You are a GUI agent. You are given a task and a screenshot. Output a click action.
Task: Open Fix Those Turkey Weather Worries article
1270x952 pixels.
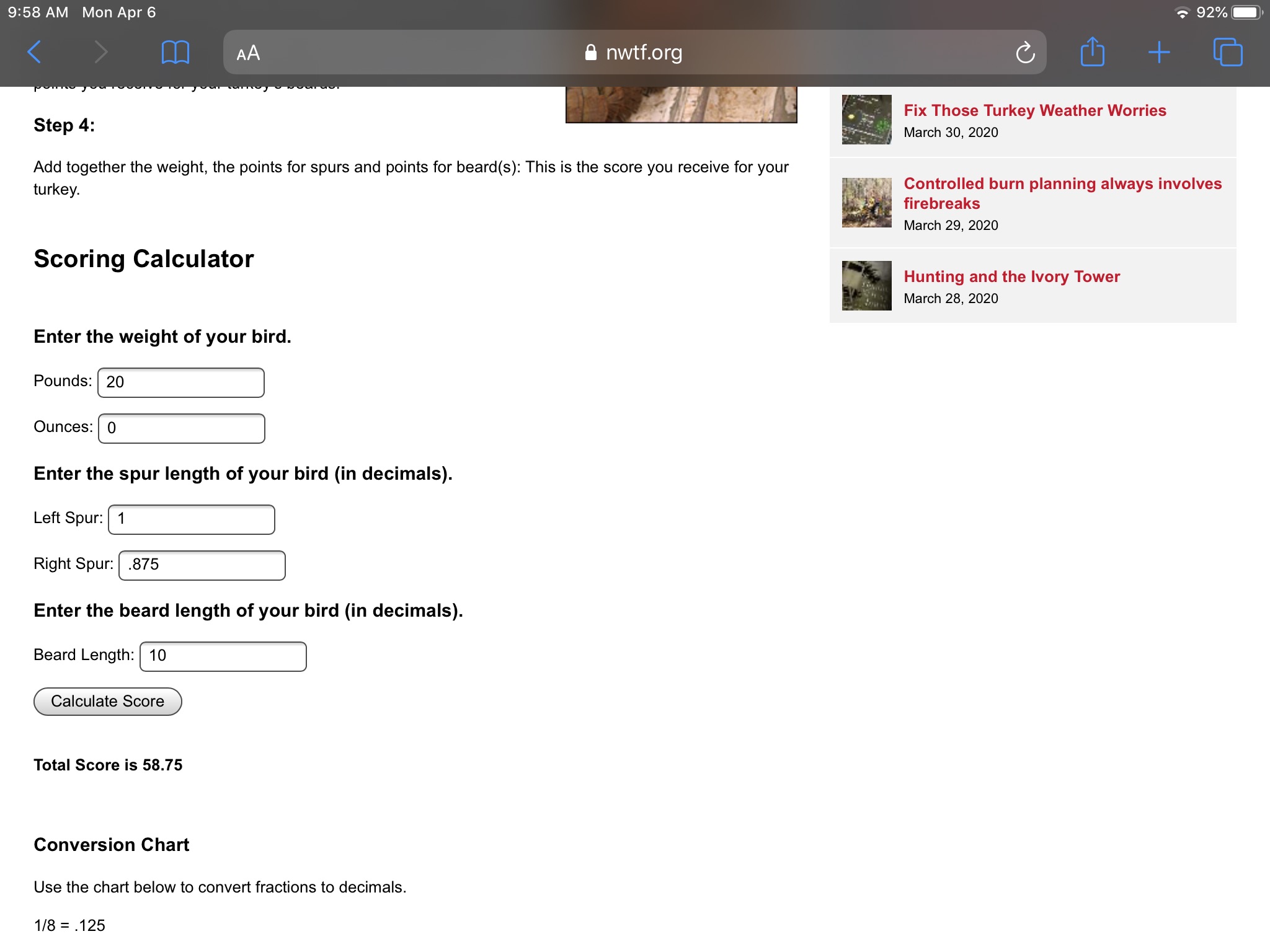(x=1035, y=110)
